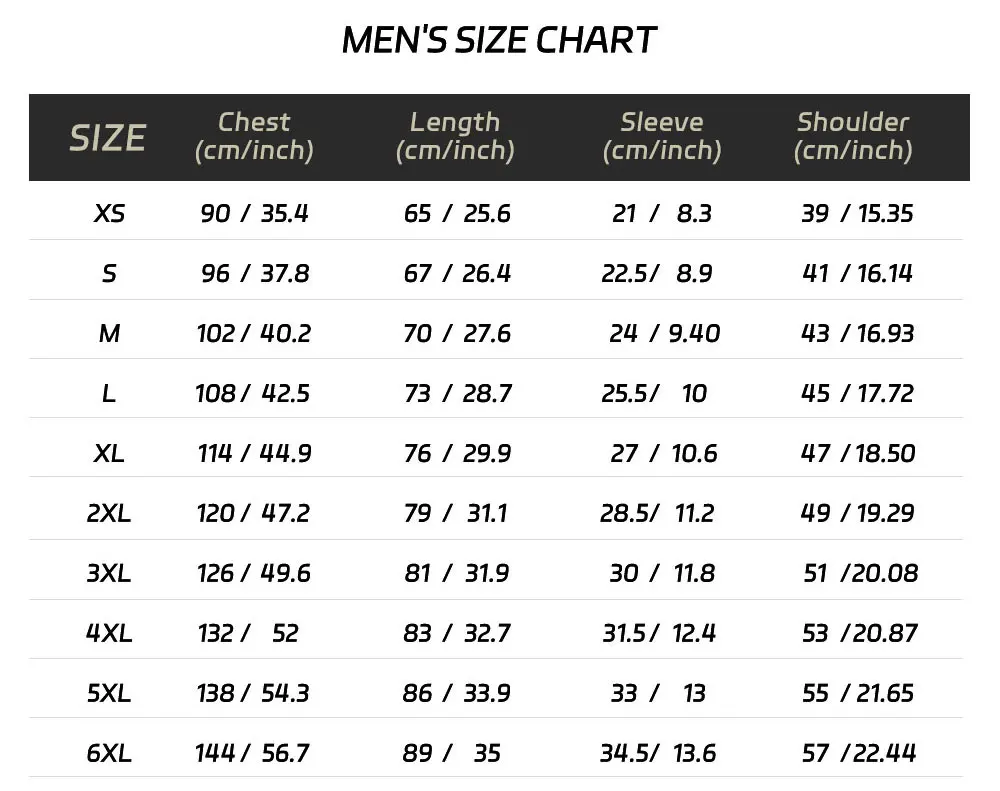Click the S size row label

pyautogui.click(x=109, y=273)
